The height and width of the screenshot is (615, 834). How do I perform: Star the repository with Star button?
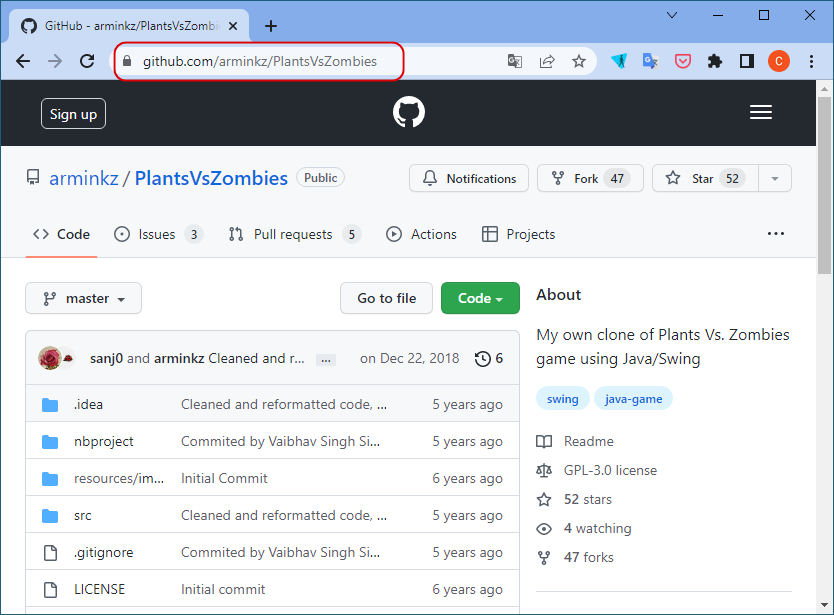705,178
